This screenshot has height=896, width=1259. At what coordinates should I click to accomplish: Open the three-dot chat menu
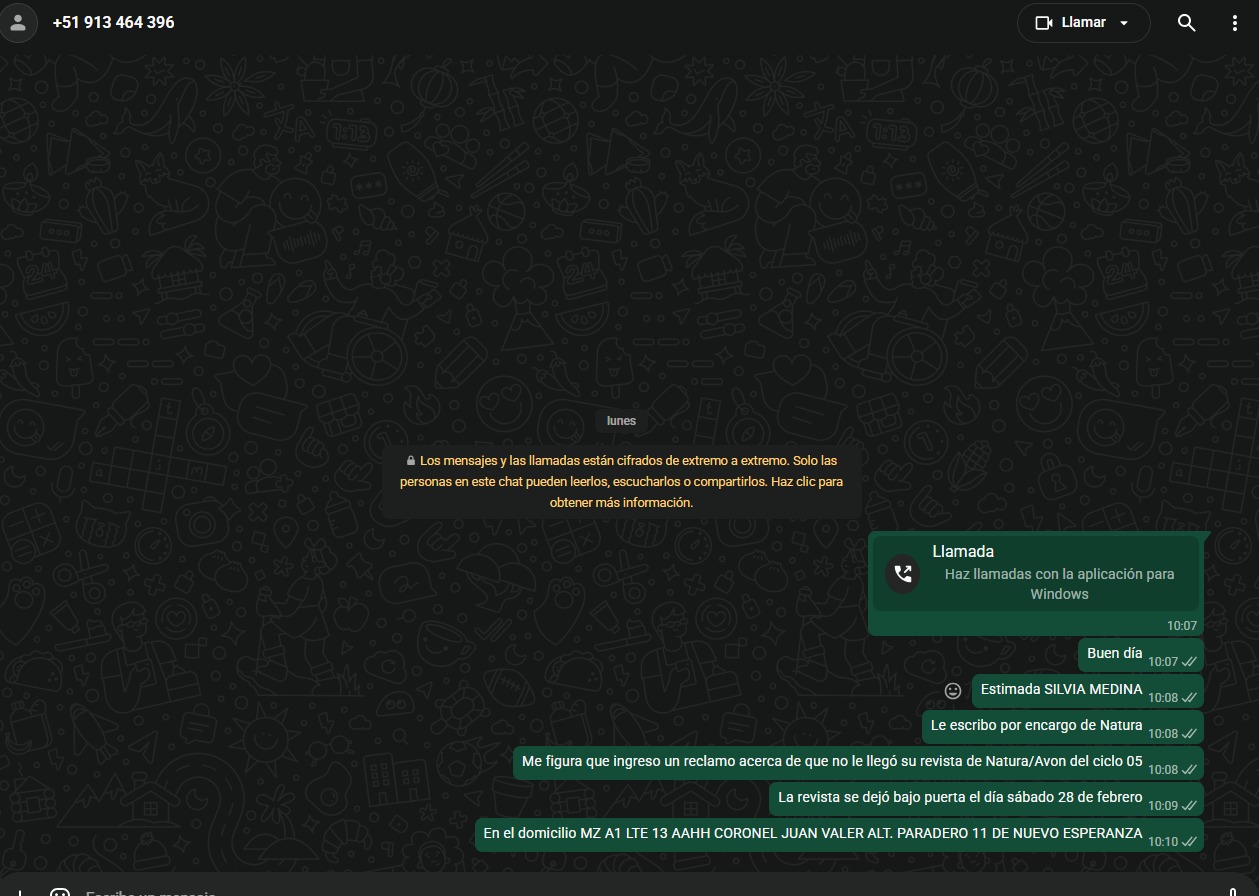pyautogui.click(x=1235, y=23)
